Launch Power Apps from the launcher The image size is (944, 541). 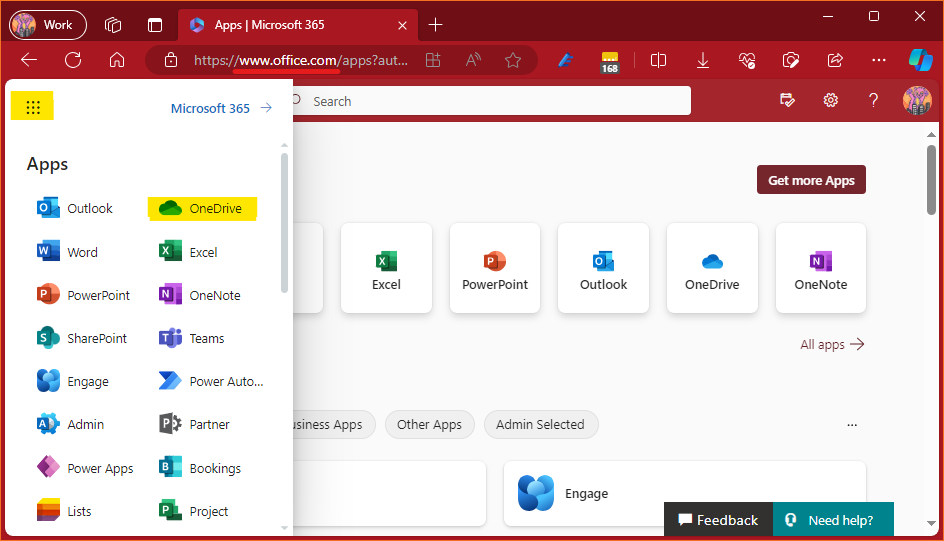[85, 468]
